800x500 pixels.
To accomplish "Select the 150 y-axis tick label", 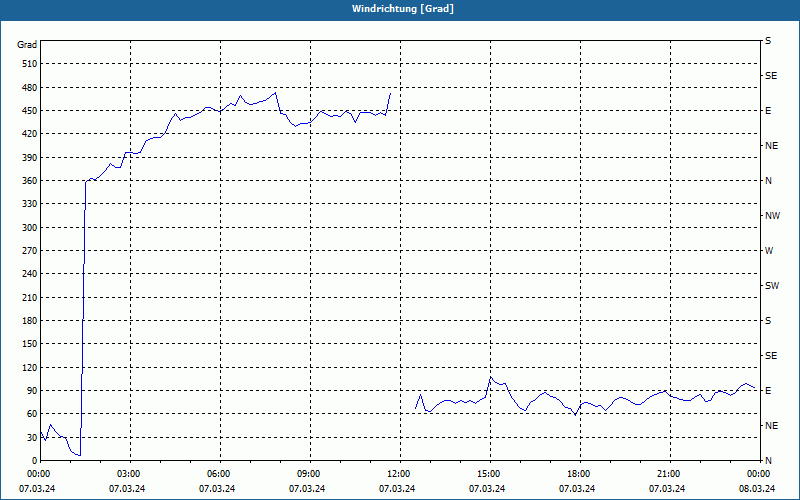I will (30, 344).
